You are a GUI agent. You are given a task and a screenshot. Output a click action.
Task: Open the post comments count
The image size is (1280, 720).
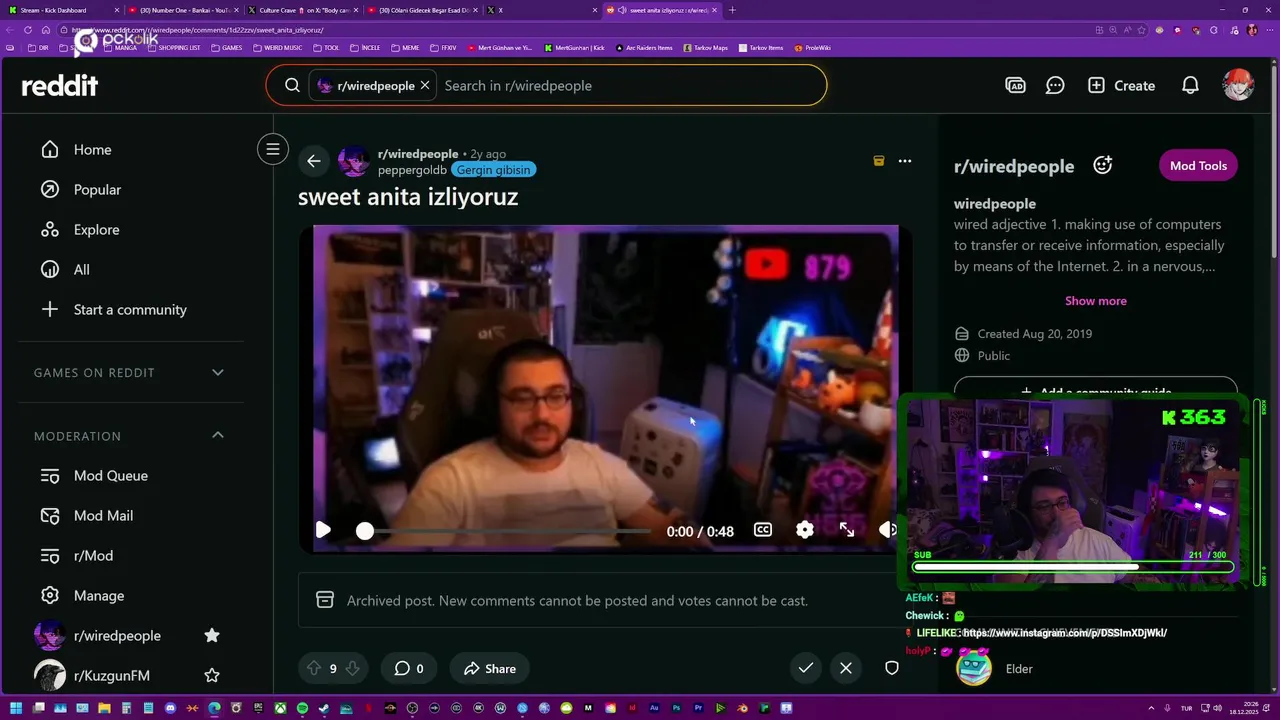click(408, 669)
